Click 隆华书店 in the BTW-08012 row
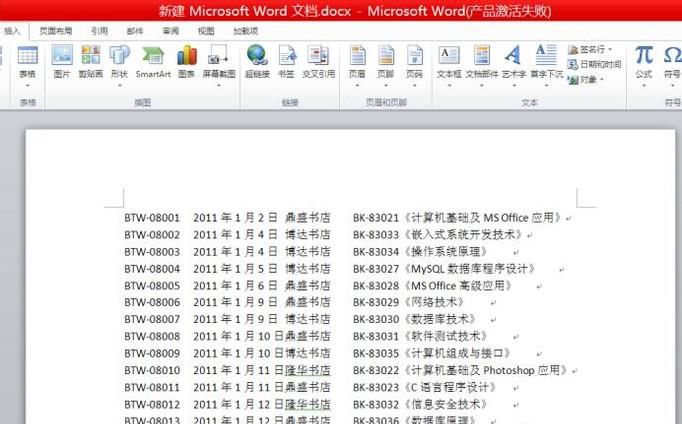This screenshot has width=682, height=424. (x=308, y=404)
